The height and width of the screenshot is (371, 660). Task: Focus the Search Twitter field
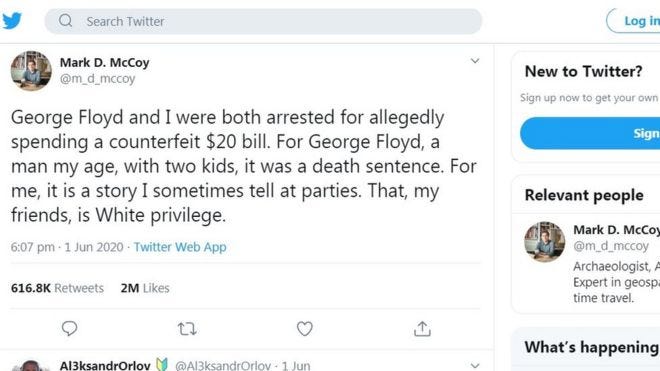pos(263,21)
